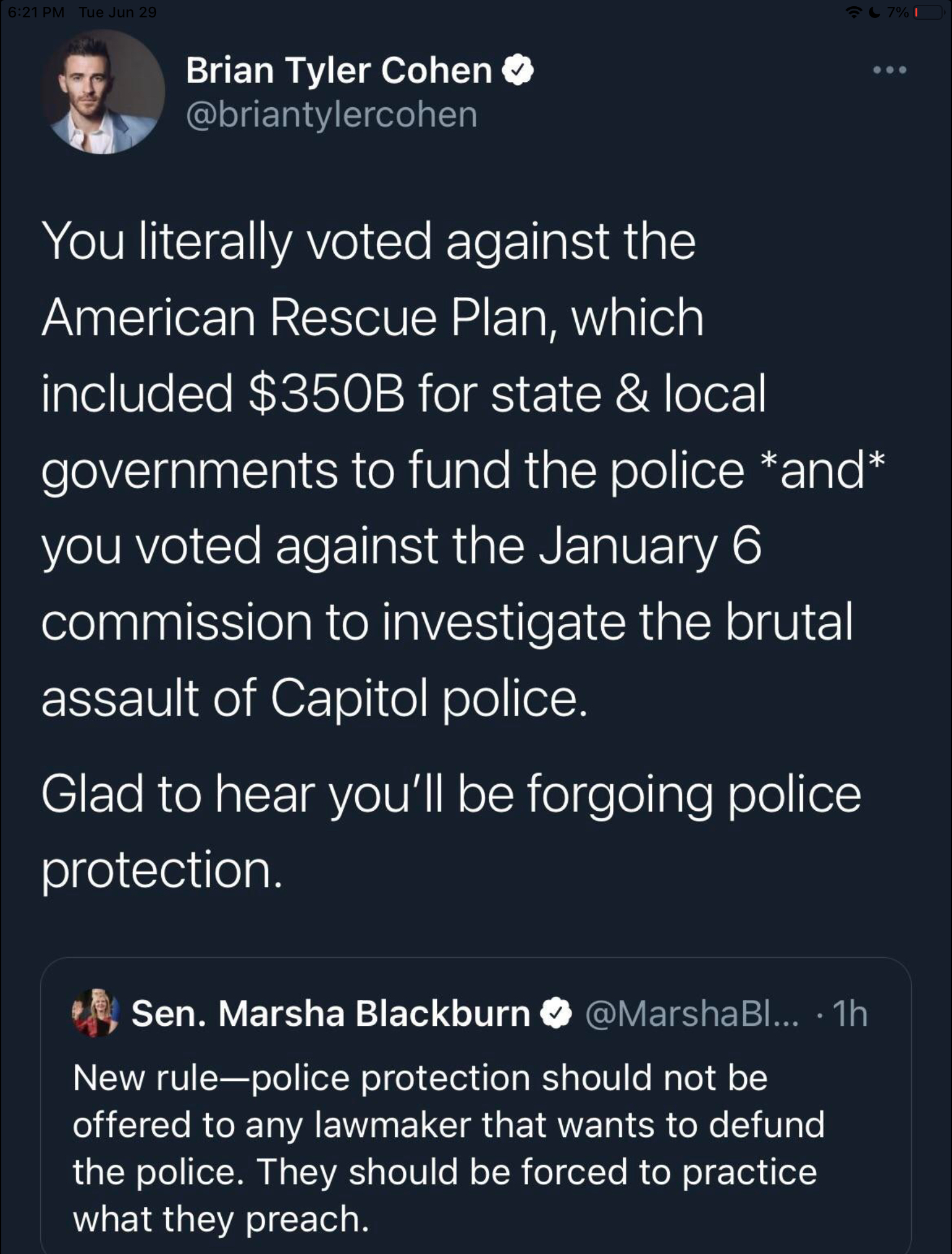Open Brian Tyler Cohen's profile picture
Image resolution: width=952 pixels, height=1254 pixels.
click(103, 92)
